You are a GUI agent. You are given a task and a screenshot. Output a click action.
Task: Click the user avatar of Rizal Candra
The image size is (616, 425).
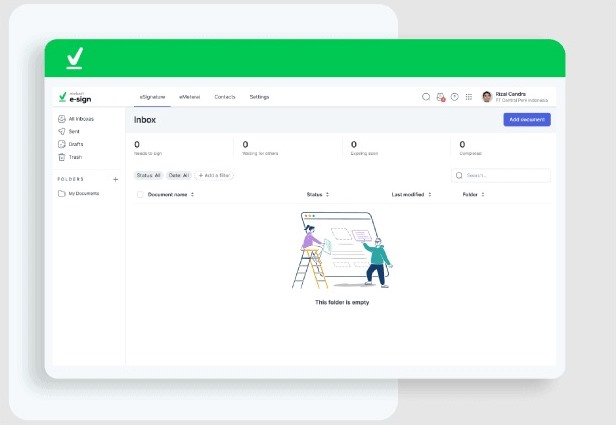[x=487, y=97]
